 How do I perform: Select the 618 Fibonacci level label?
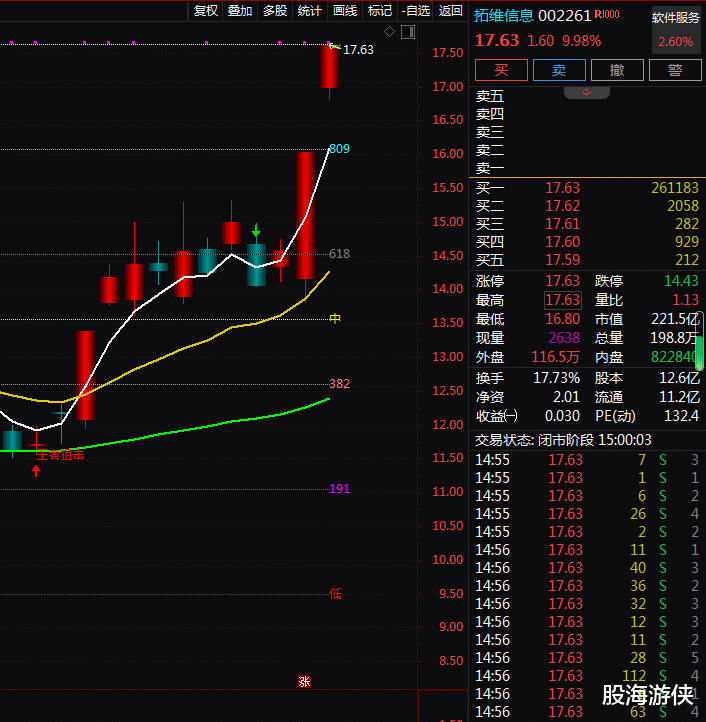[x=339, y=254]
